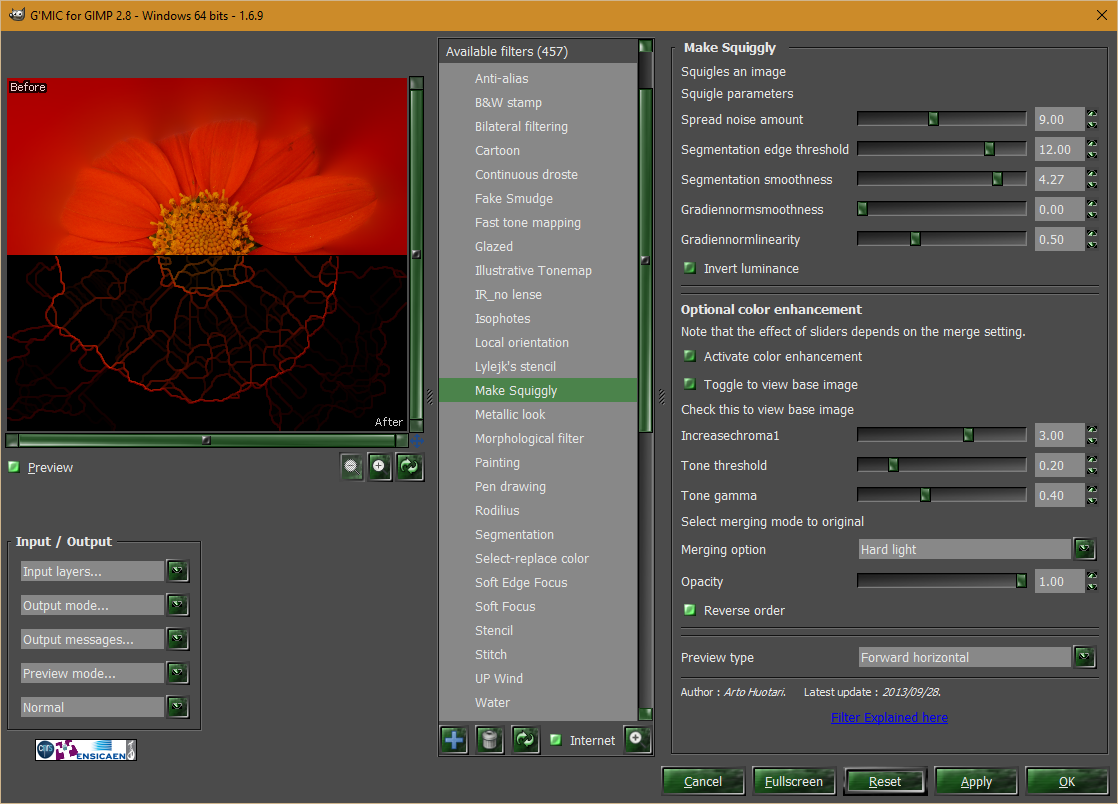The height and width of the screenshot is (804, 1118).
Task: Refresh the filter list with the arrows icon
Action: 525,740
